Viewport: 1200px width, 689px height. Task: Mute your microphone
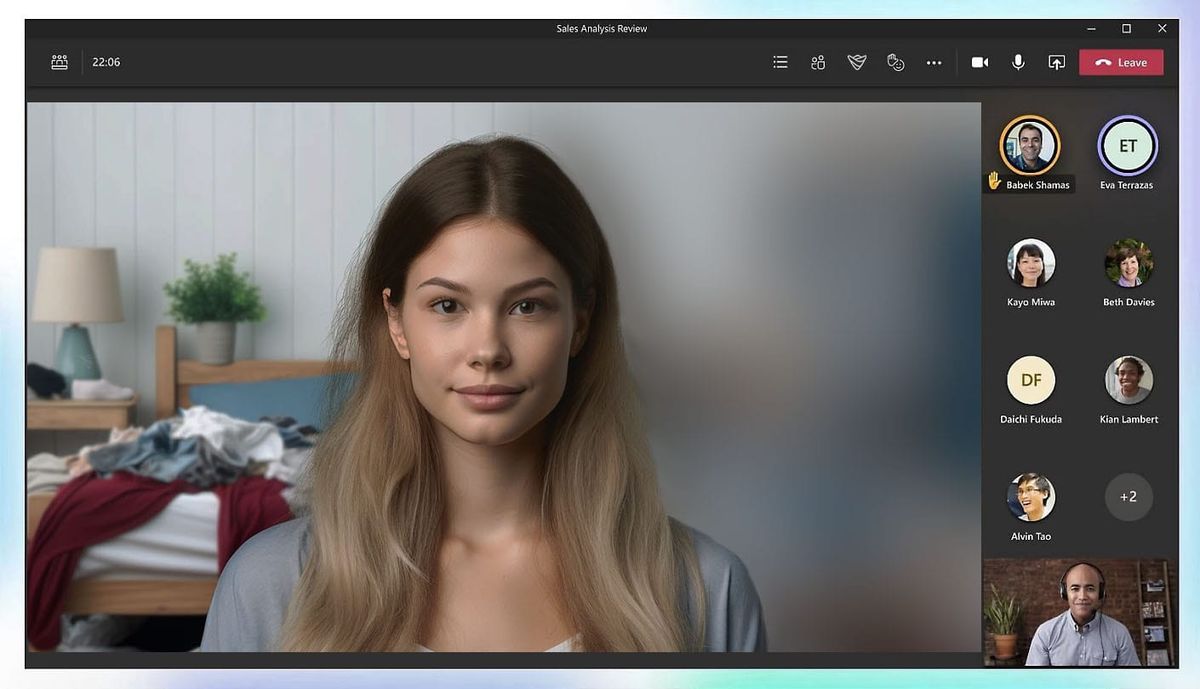click(x=1017, y=61)
